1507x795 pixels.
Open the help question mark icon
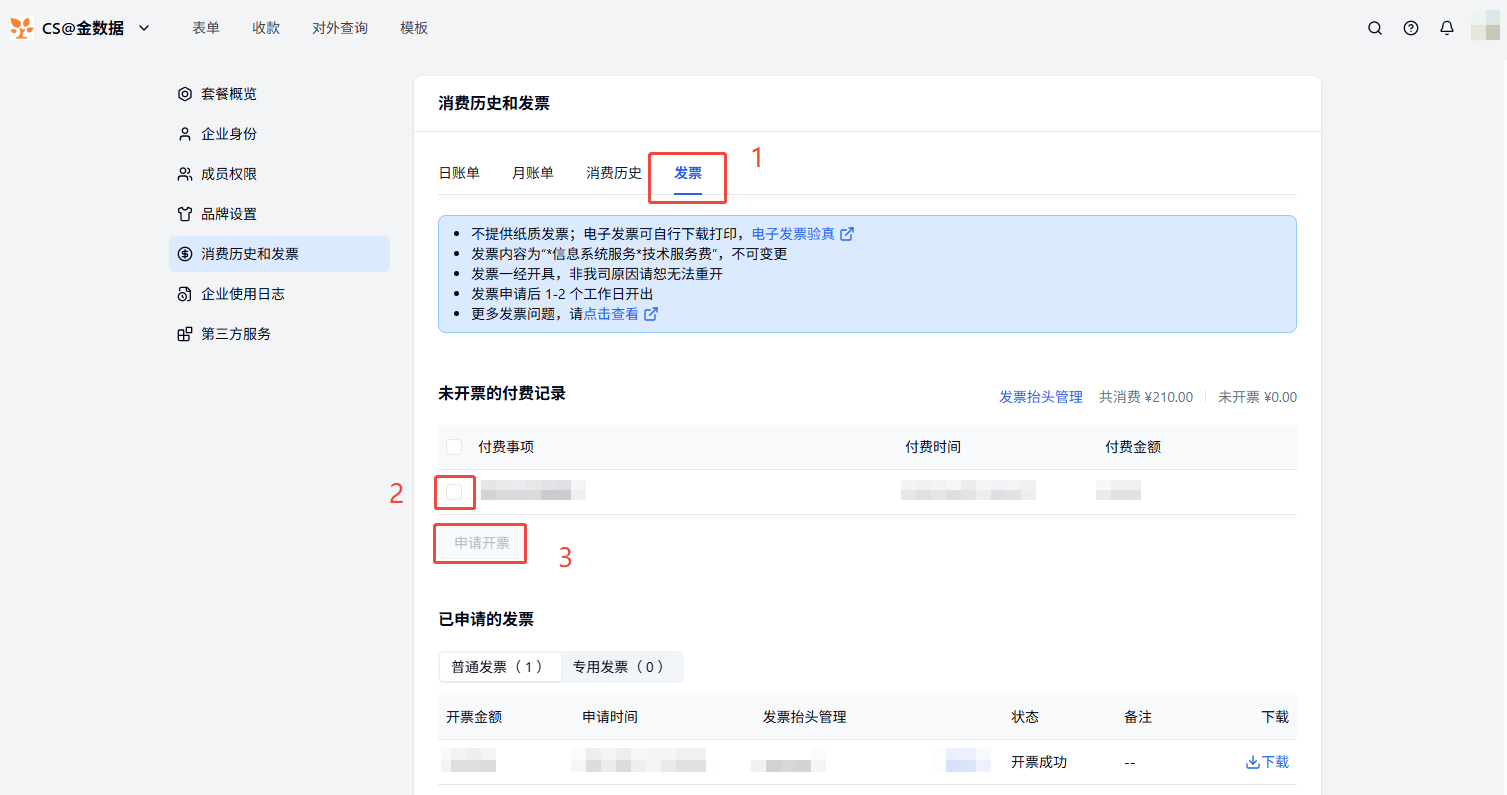(x=1411, y=28)
